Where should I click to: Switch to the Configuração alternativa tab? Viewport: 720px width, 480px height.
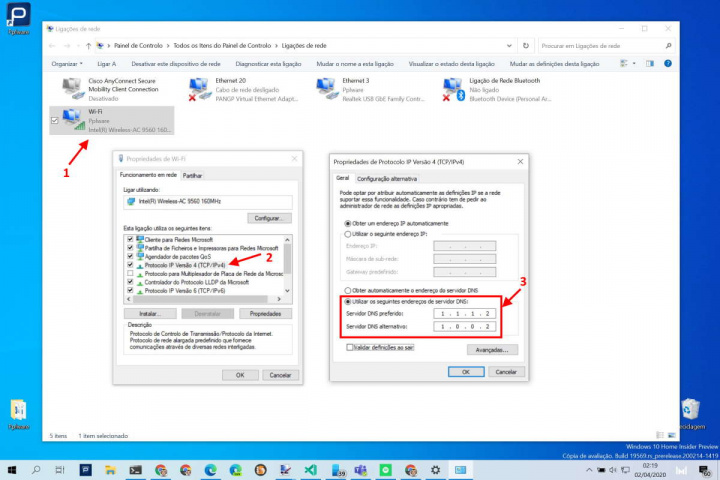[387, 179]
